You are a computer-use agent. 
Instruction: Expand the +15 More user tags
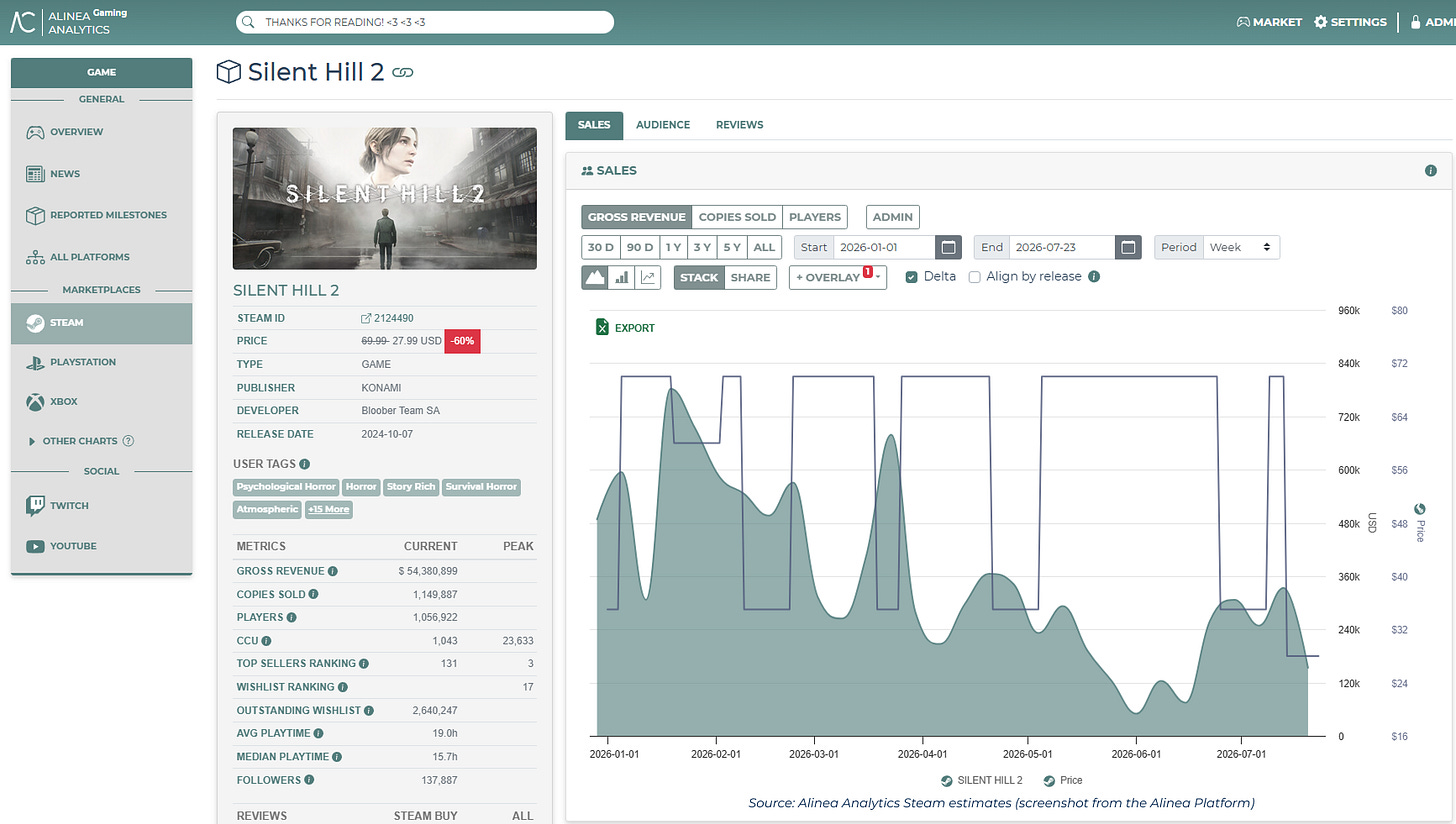(x=329, y=509)
